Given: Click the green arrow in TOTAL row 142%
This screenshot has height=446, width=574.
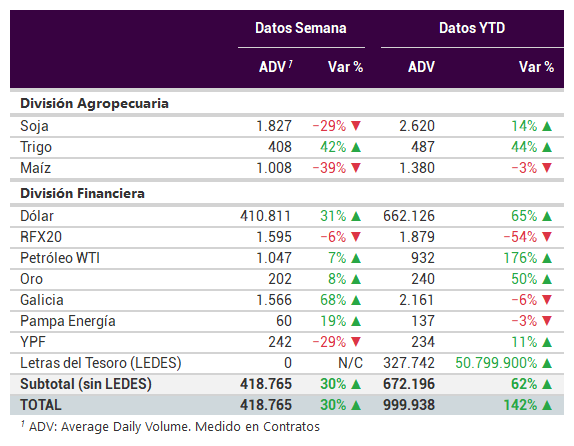Looking at the screenshot, I should (x=547, y=405).
